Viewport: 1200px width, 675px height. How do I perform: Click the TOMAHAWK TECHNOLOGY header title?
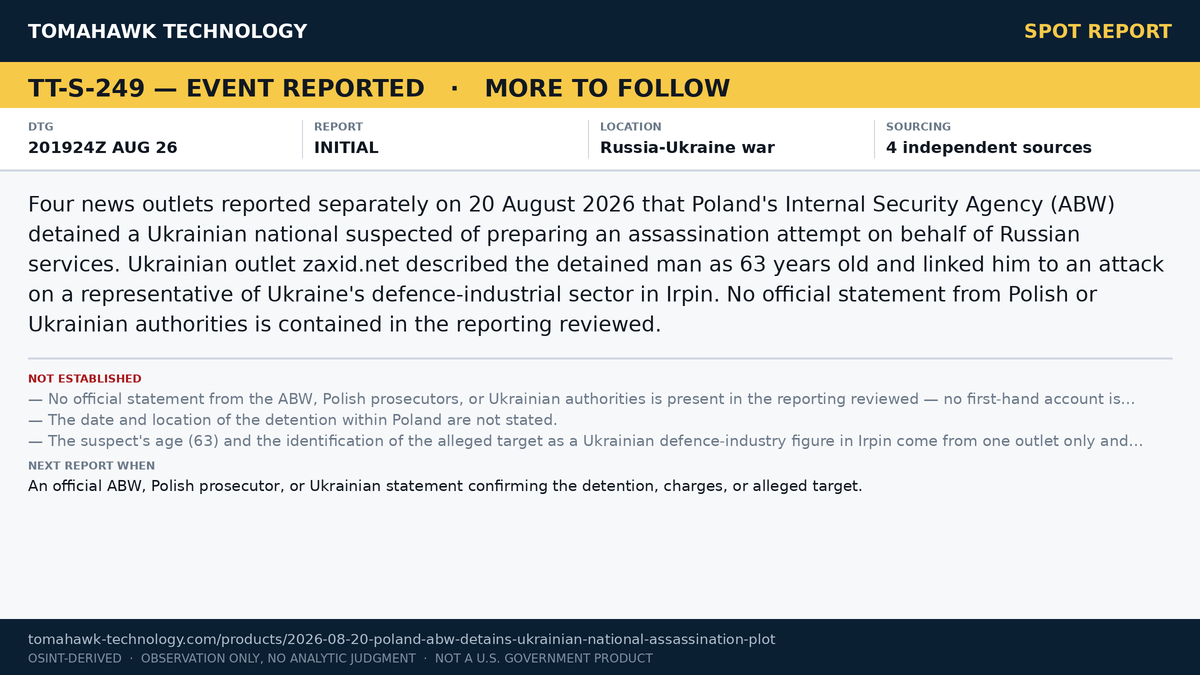(x=168, y=31)
